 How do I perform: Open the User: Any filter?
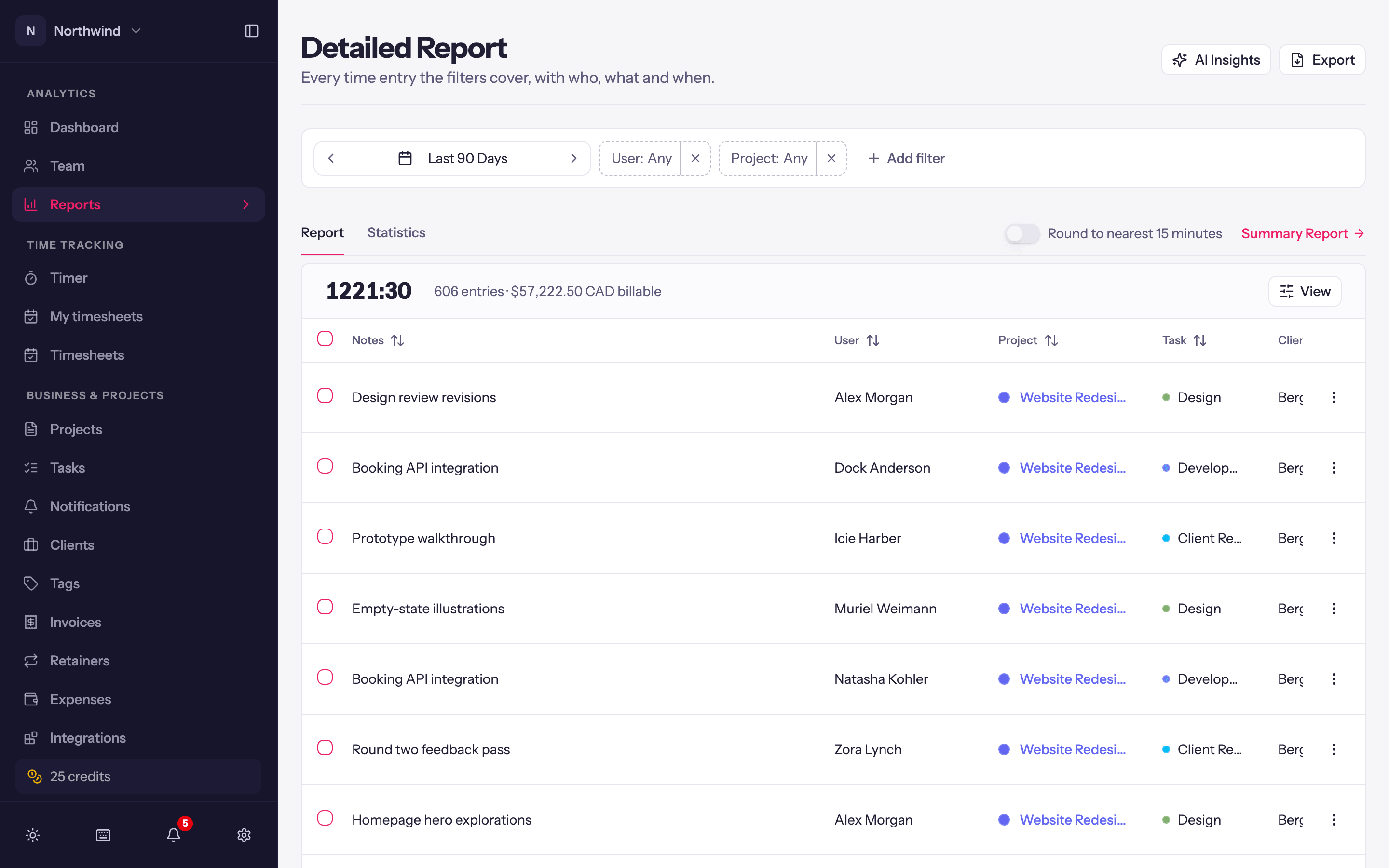640,159
